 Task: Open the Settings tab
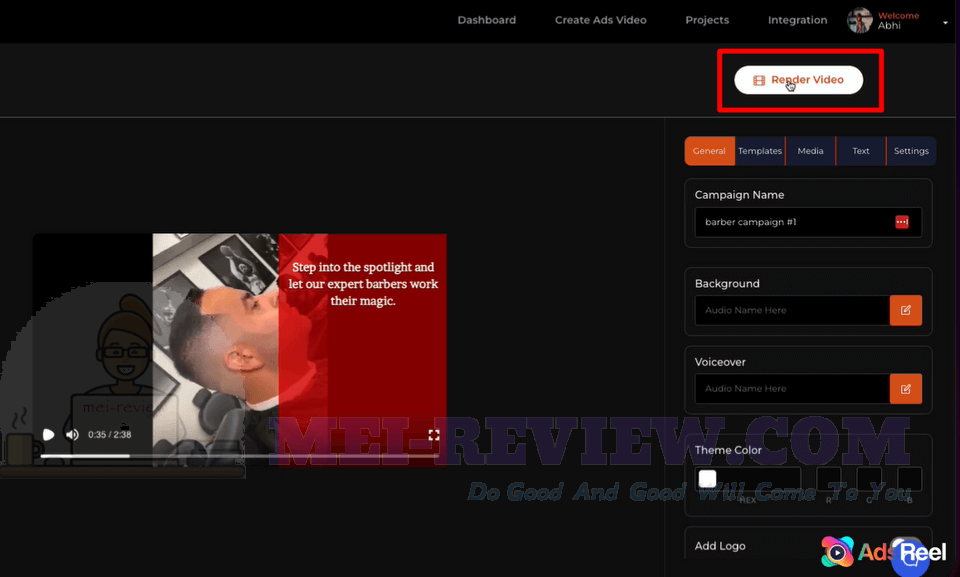[x=911, y=151]
